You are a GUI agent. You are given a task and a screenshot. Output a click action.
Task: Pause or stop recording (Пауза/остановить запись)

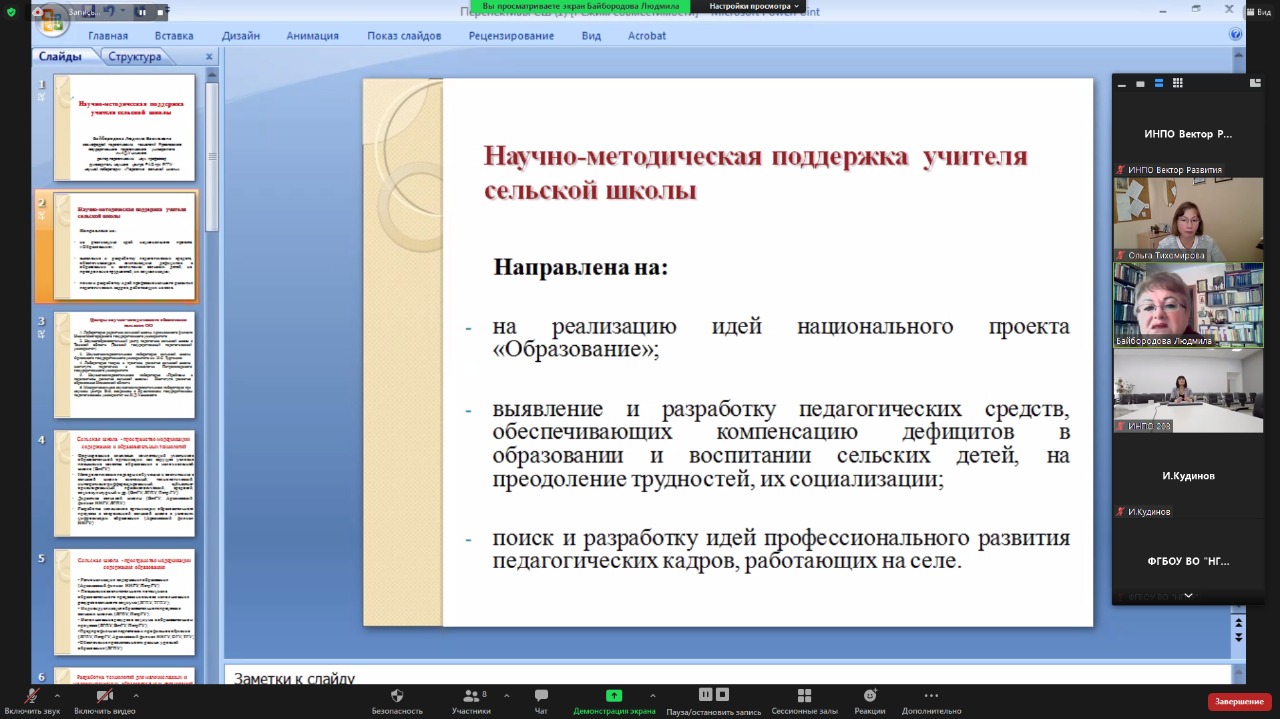click(714, 696)
